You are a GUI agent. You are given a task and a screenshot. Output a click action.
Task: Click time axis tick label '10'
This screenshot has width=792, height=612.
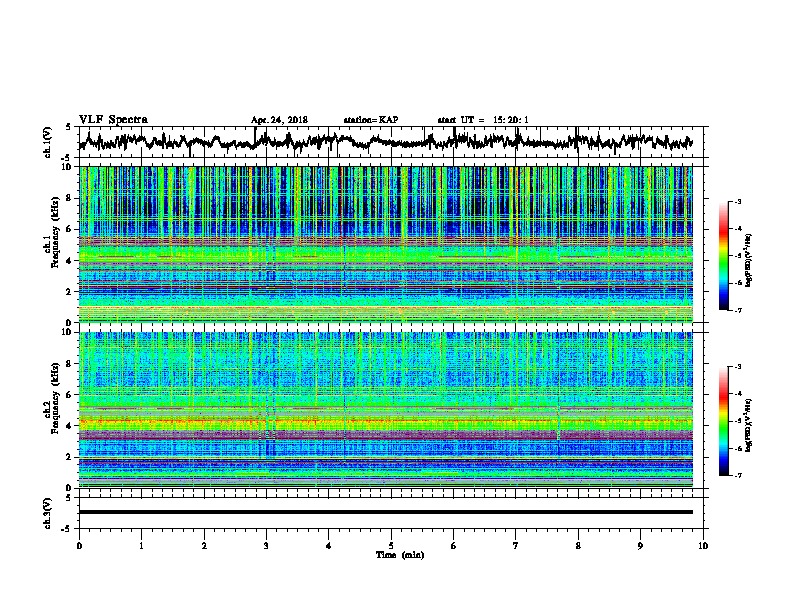(x=703, y=546)
